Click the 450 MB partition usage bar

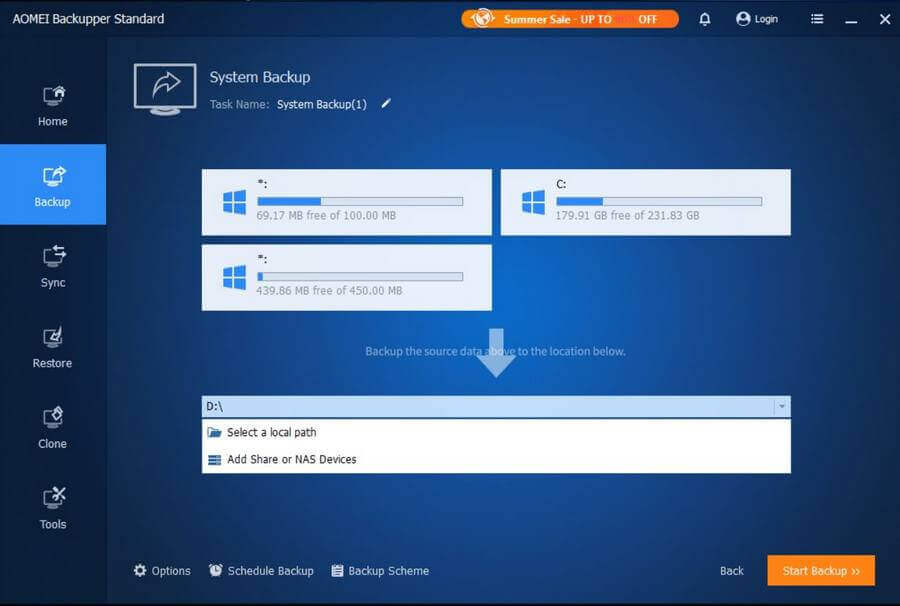(x=360, y=277)
